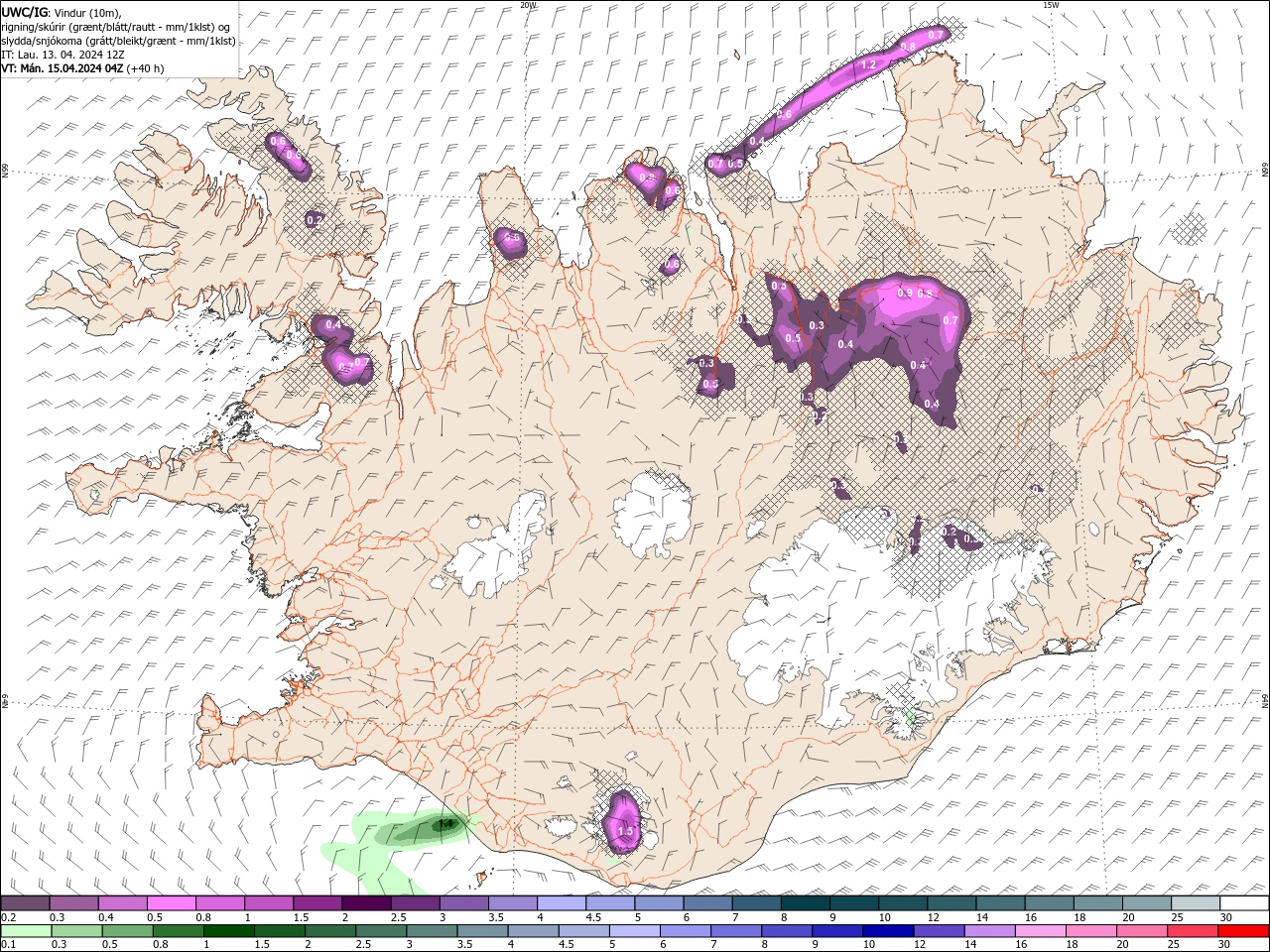Click the white Hofsjökull glacier in central Iceland
The width and height of the screenshot is (1270, 952).
click(x=652, y=514)
